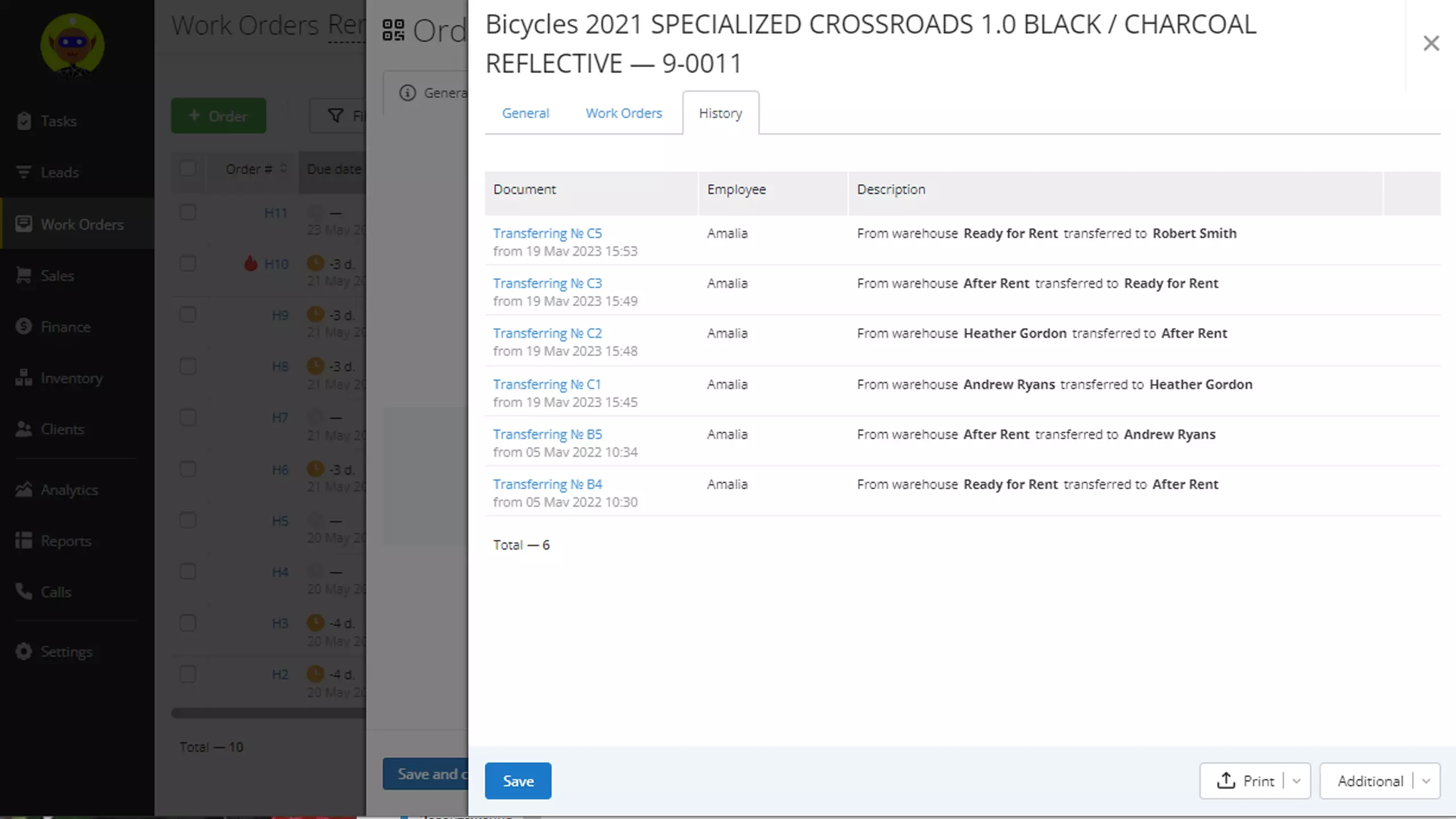Click the Reports table icon
1456x819 pixels.
(x=23, y=540)
